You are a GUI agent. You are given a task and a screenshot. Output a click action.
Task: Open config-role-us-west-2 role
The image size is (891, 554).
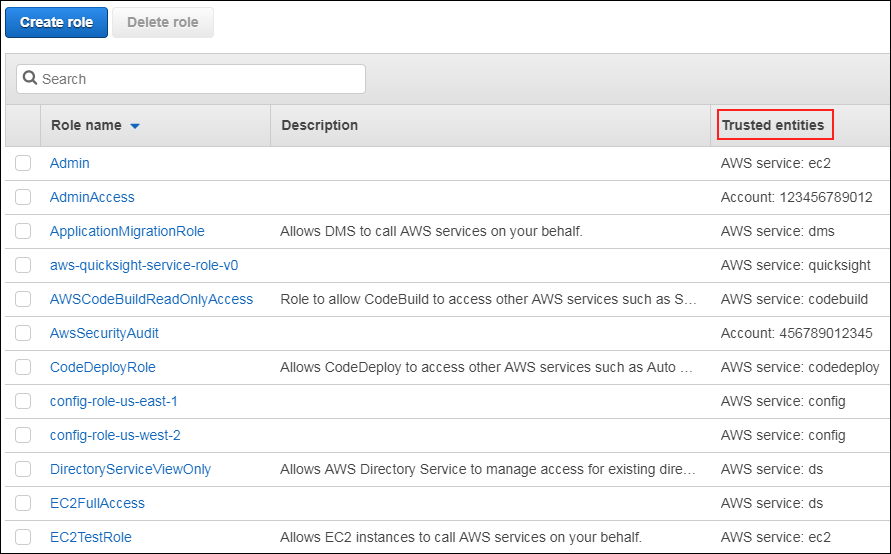115,435
